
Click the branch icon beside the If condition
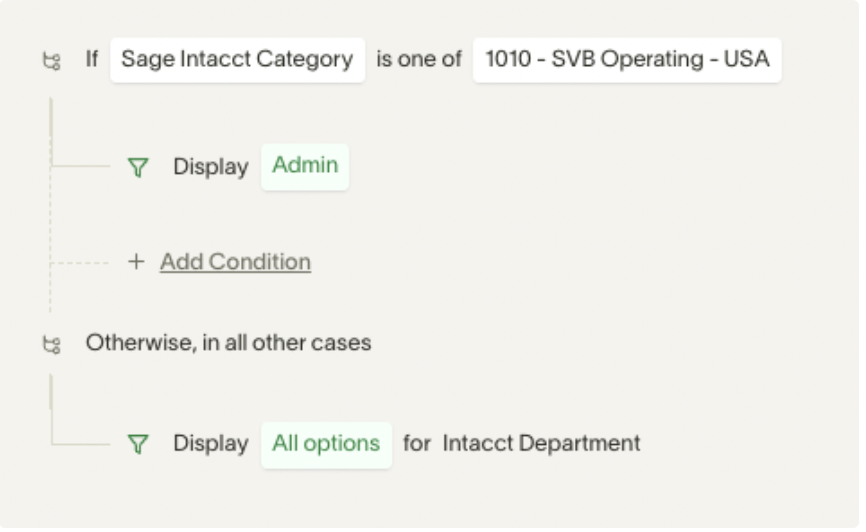pyautogui.click(x=52, y=61)
